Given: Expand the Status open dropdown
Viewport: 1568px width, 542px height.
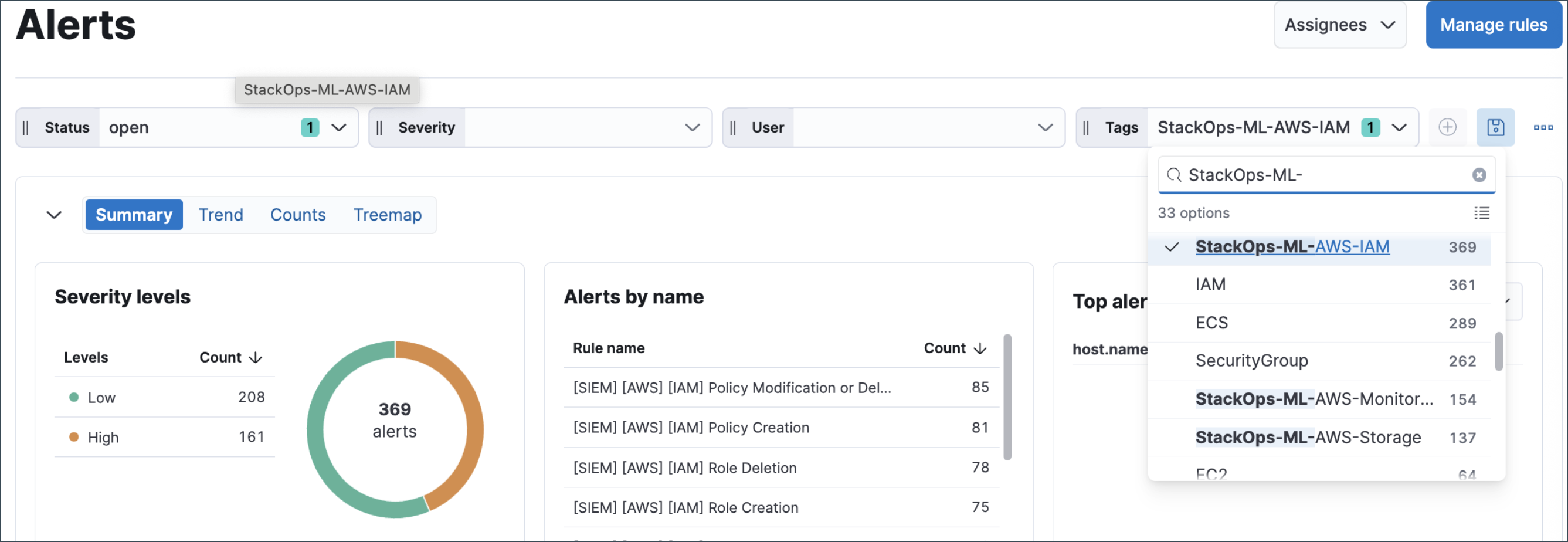Looking at the screenshot, I should (x=339, y=128).
